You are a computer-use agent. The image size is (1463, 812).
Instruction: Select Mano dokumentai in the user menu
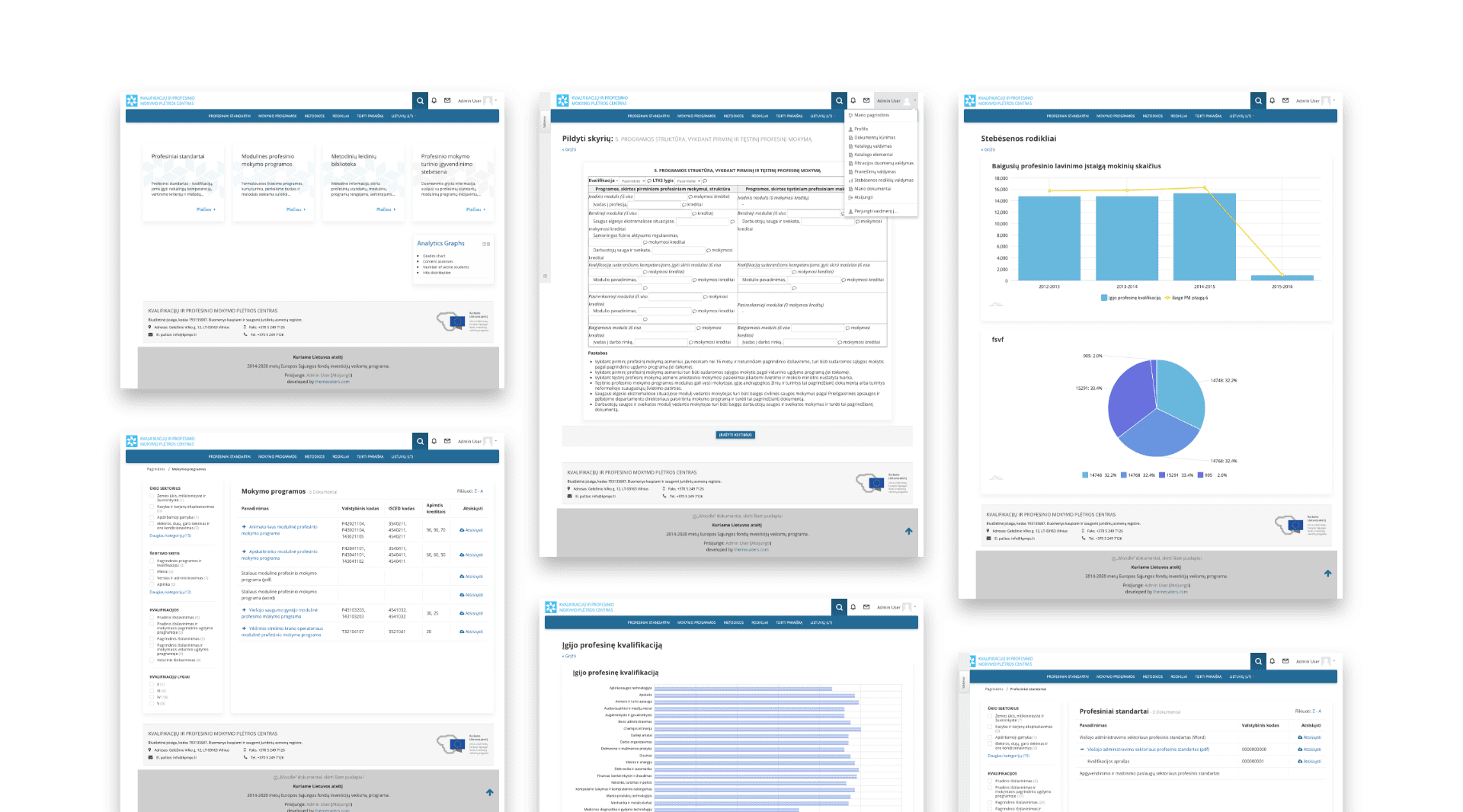pyautogui.click(x=872, y=189)
